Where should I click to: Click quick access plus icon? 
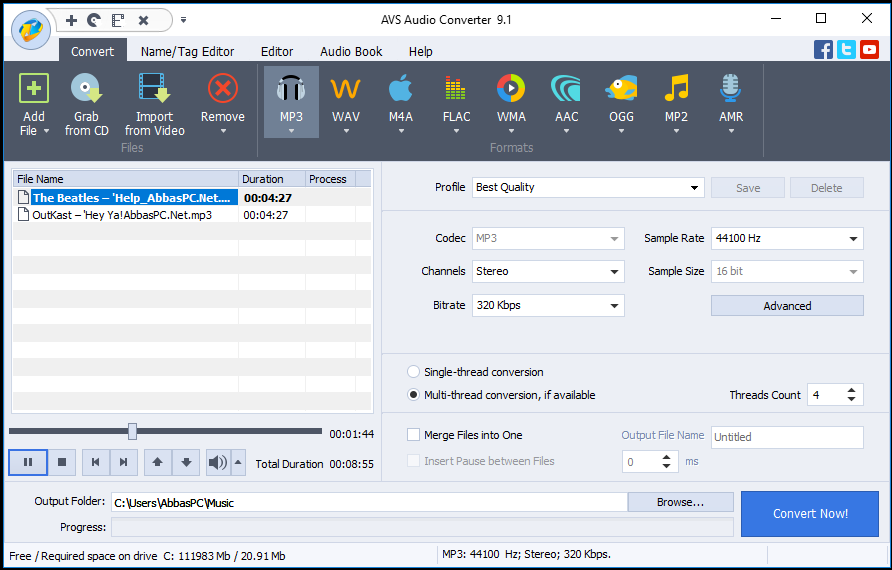click(71, 20)
